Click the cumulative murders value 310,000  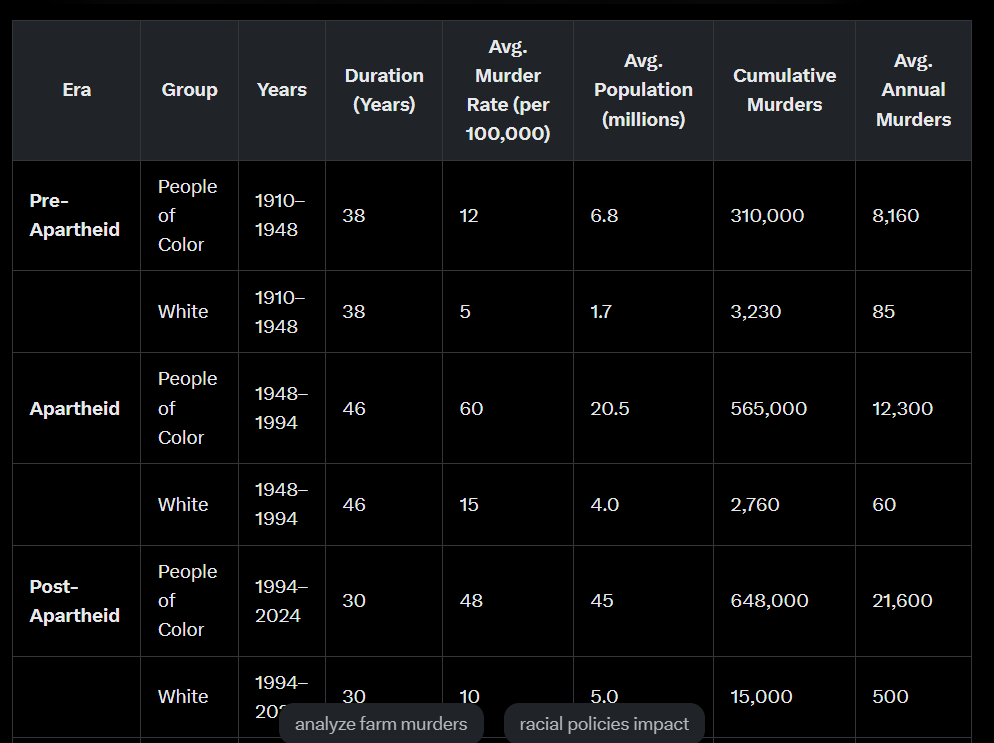click(767, 216)
